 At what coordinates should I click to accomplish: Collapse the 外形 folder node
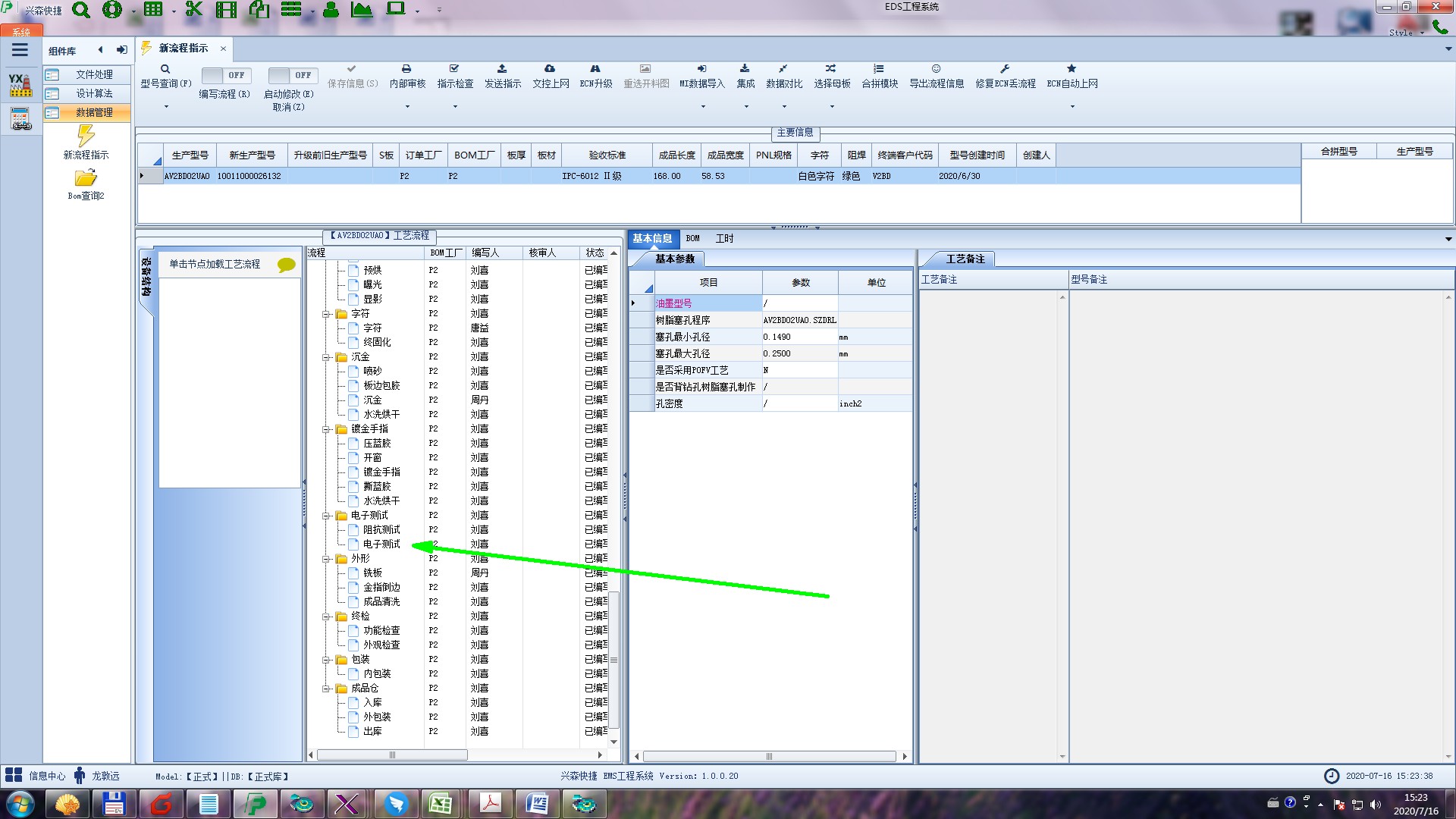(326, 558)
